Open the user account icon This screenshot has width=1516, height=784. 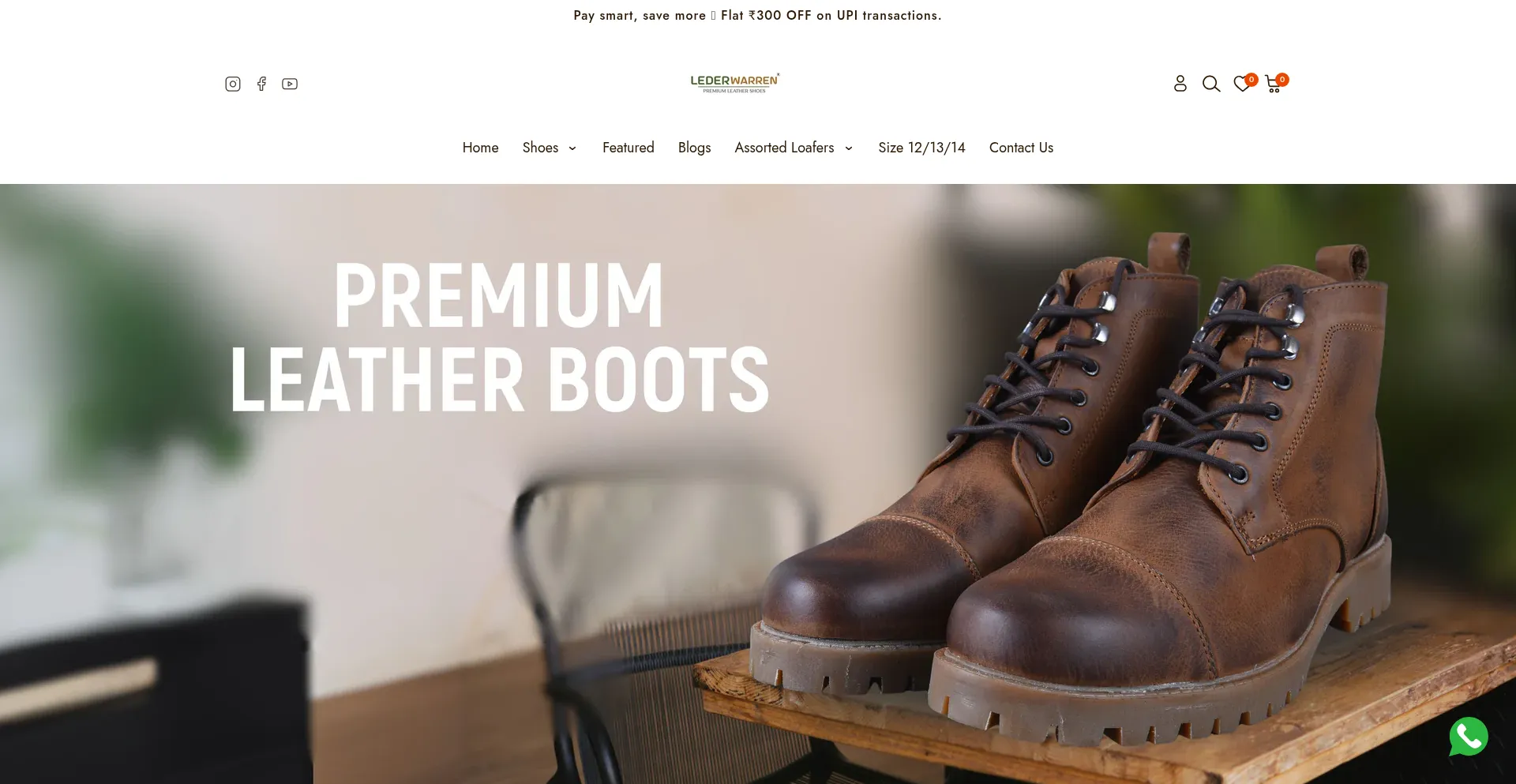pos(1180,83)
